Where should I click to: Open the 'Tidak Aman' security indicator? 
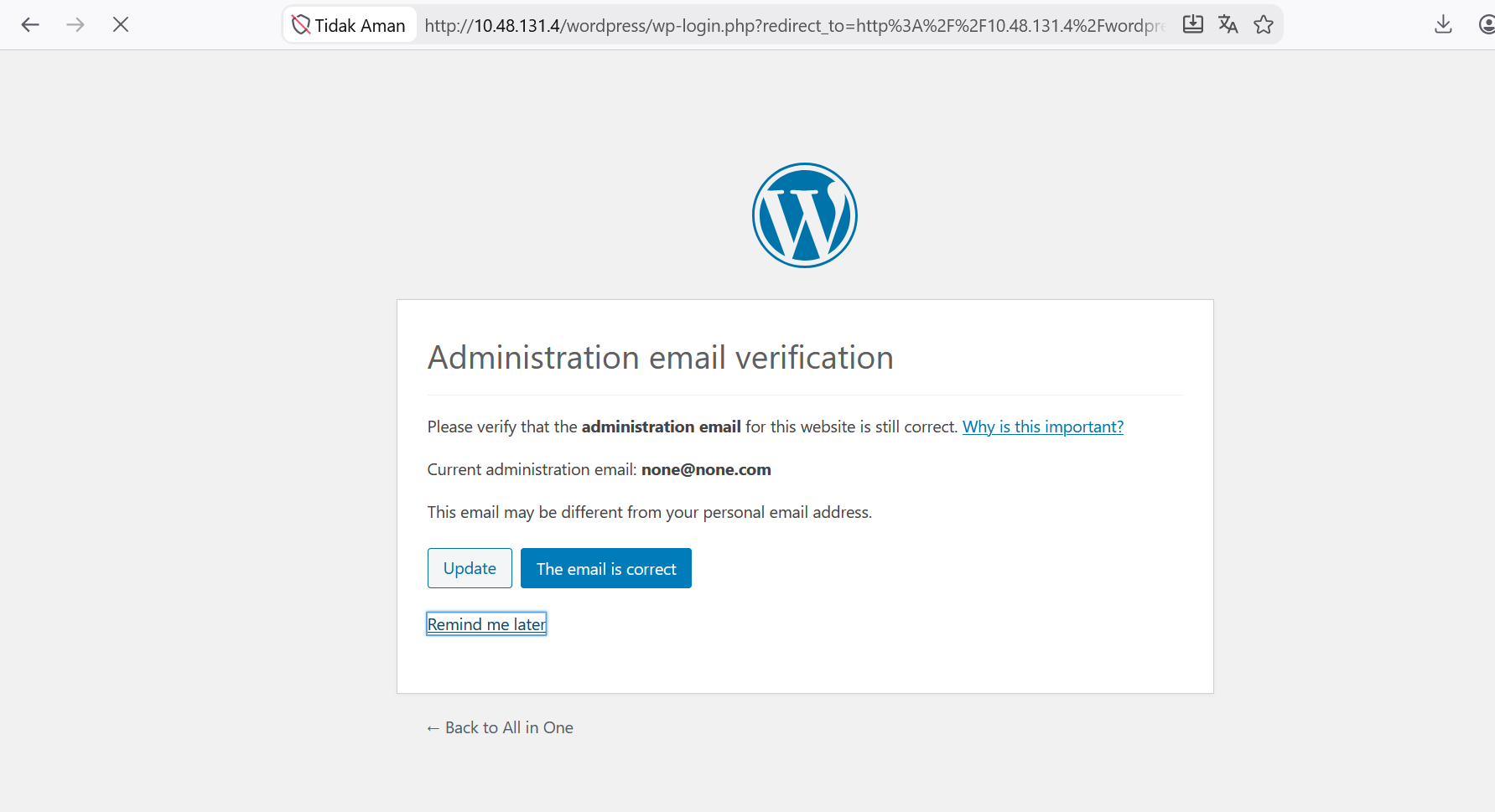(349, 25)
